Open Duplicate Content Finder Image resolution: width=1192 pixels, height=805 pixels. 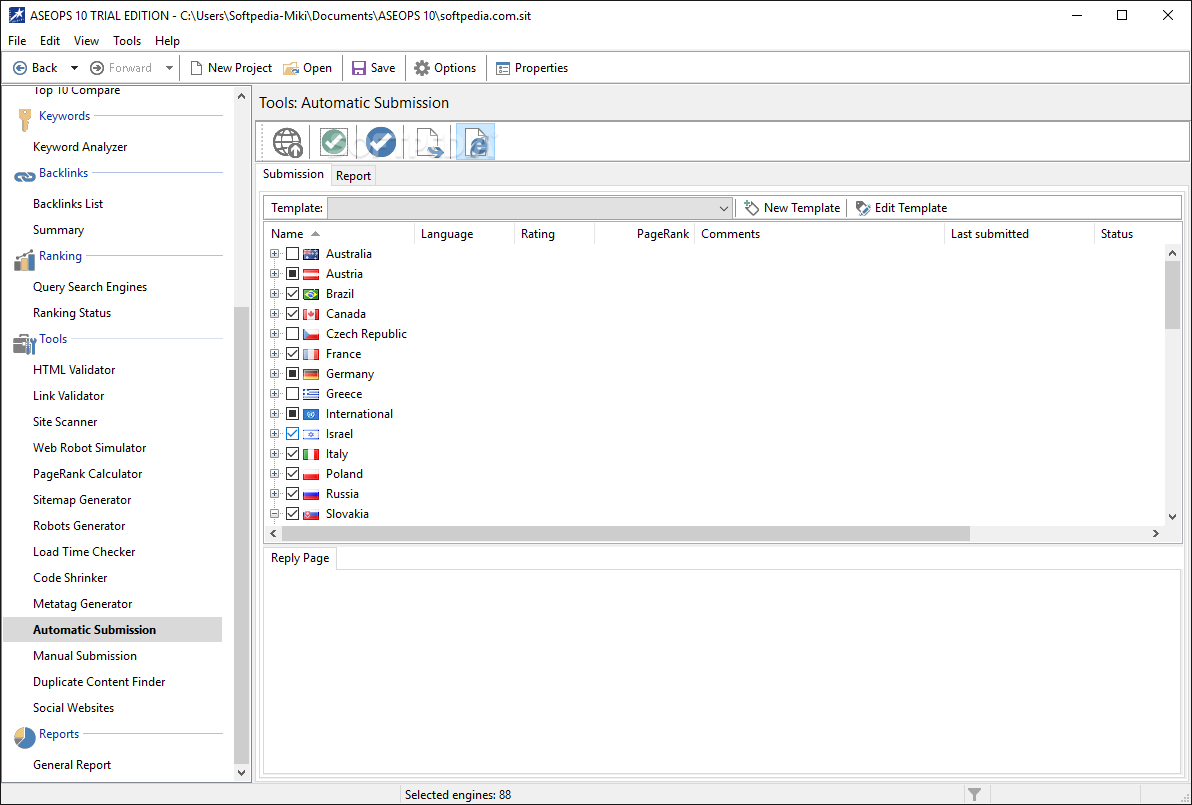[x=99, y=682]
